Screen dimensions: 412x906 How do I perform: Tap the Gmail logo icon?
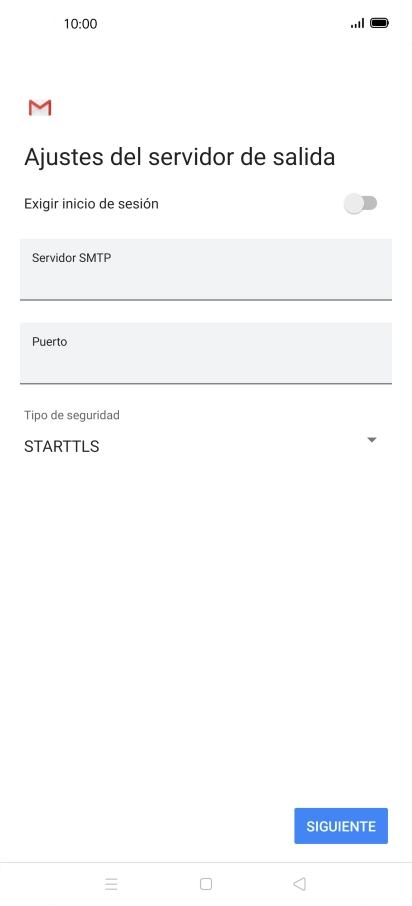(x=40, y=107)
